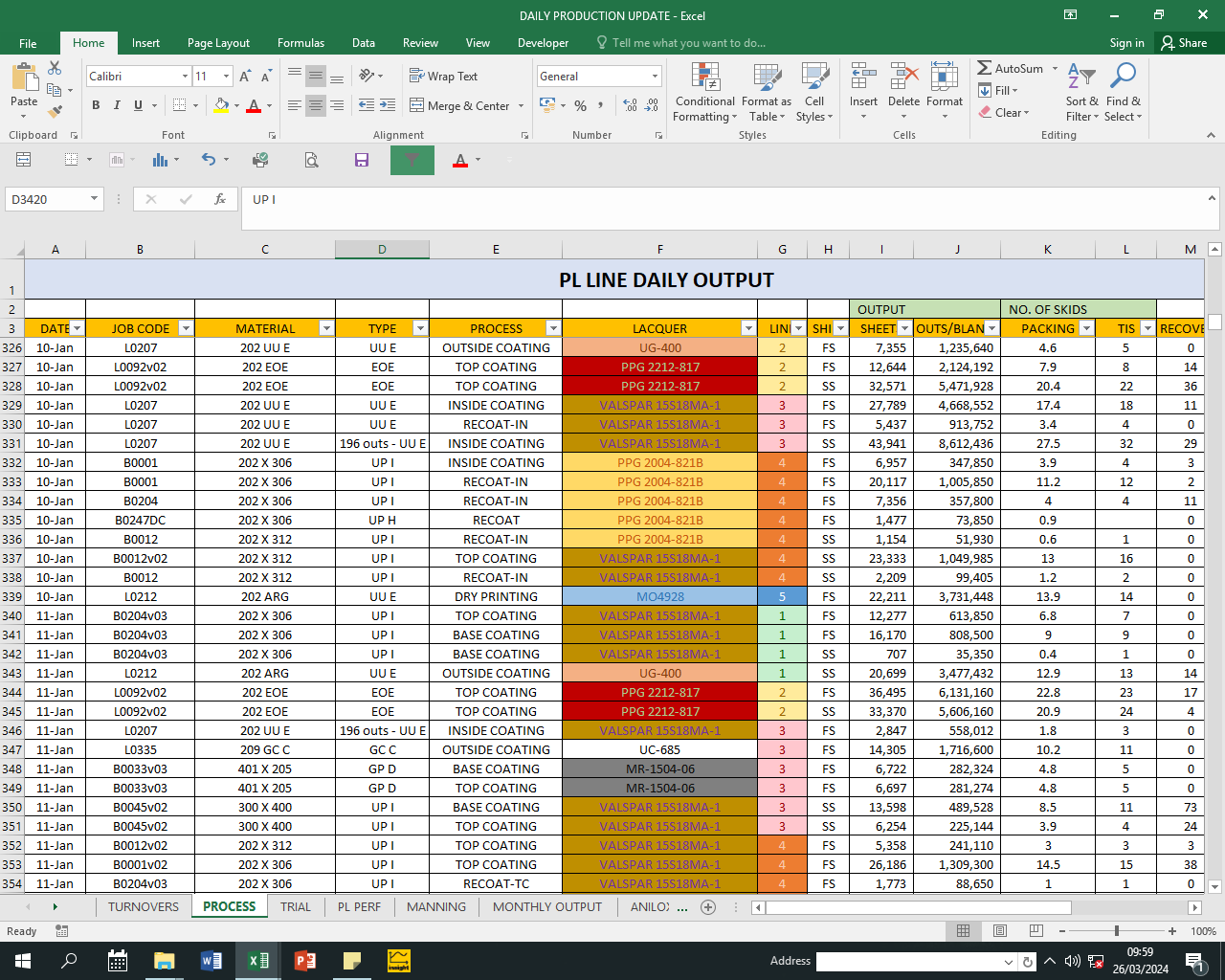
Task: Open the File menu
Action: pos(28,43)
